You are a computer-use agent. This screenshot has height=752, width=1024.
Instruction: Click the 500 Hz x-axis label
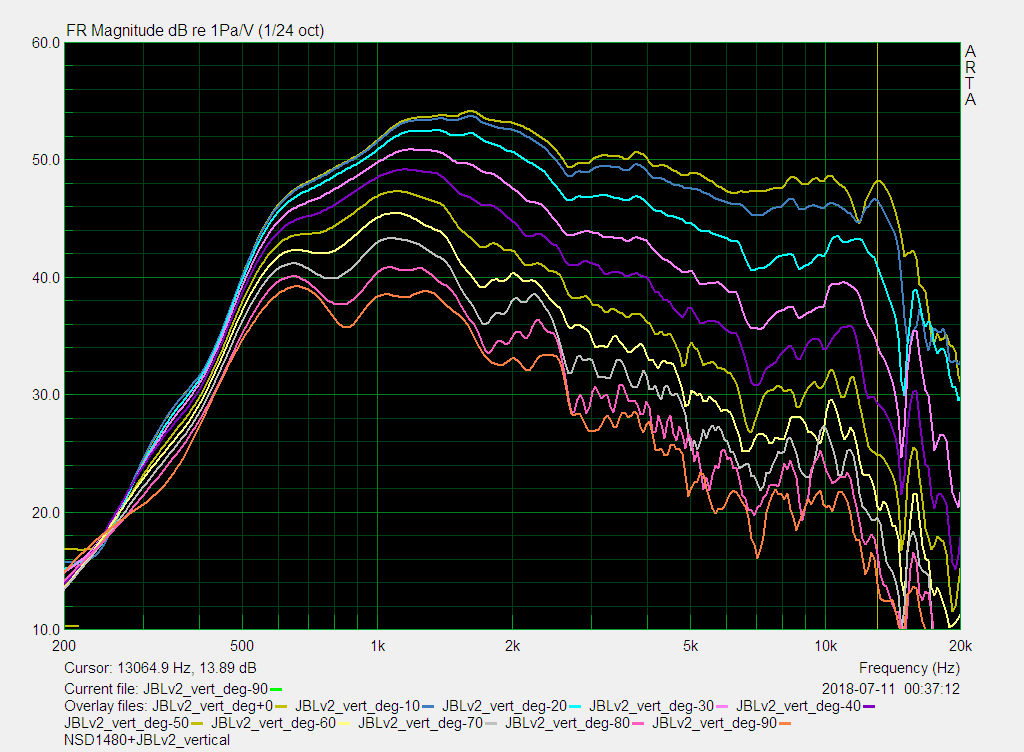[x=242, y=646]
